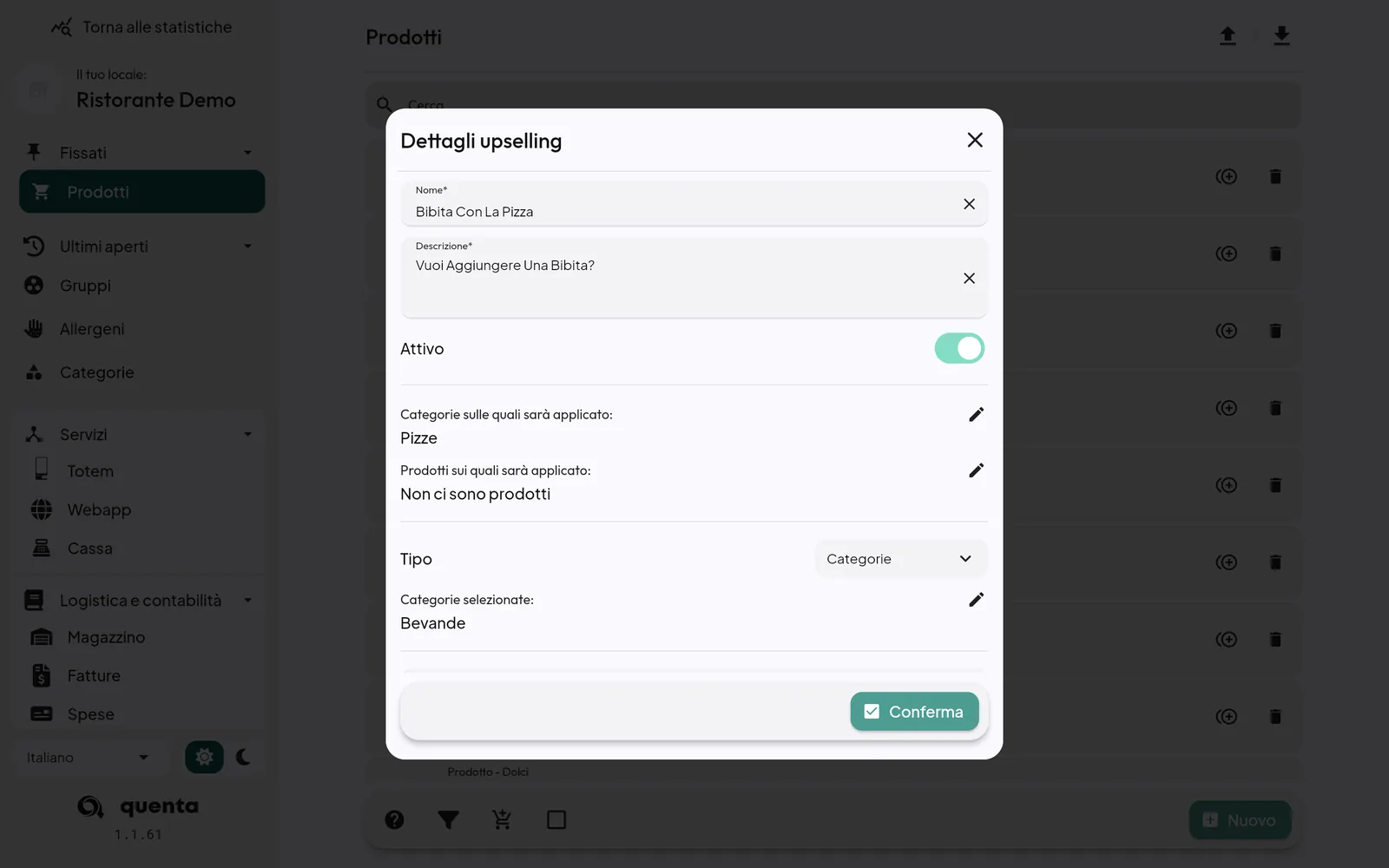Go to Magazzino in the sidebar
The height and width of the screenshot is (868, 1389).
(x=106, y=637)
